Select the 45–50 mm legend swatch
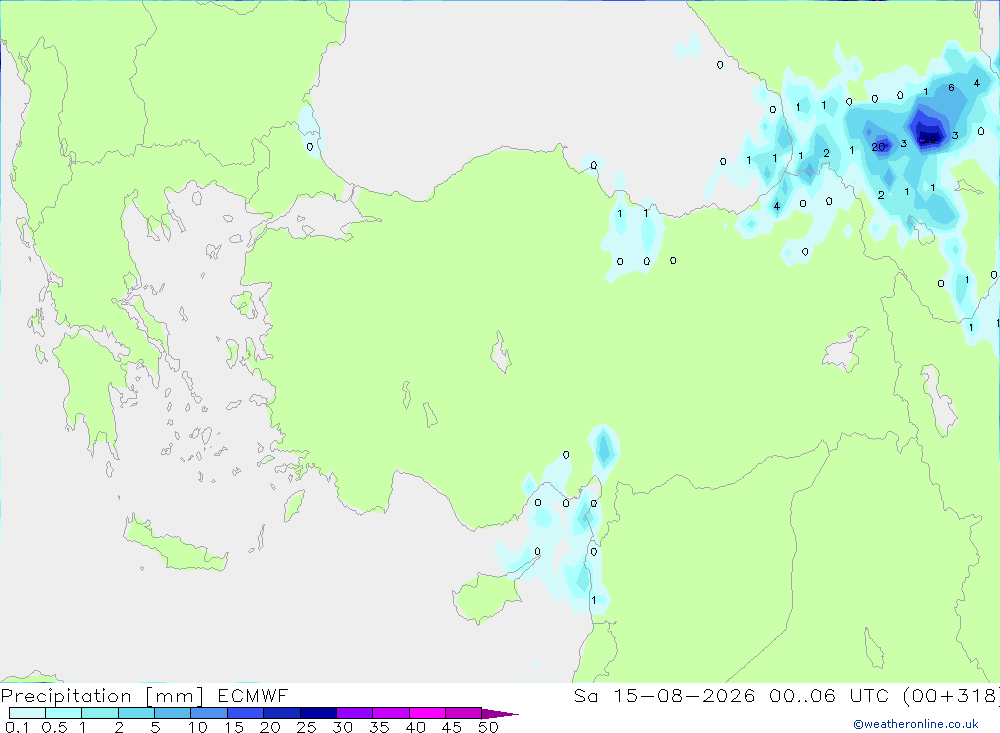The width and height of the screenshot is (1000, 733). [x=464, y=713]
